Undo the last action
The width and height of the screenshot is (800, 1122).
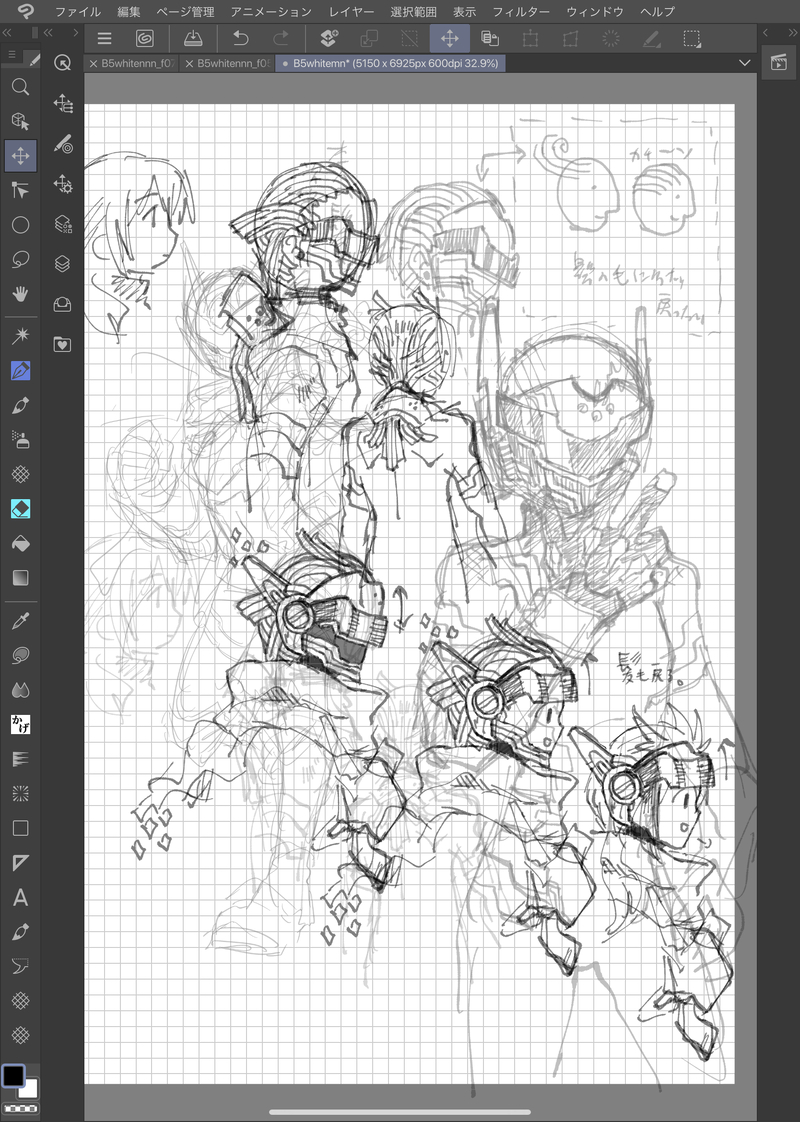coord(241,38)
